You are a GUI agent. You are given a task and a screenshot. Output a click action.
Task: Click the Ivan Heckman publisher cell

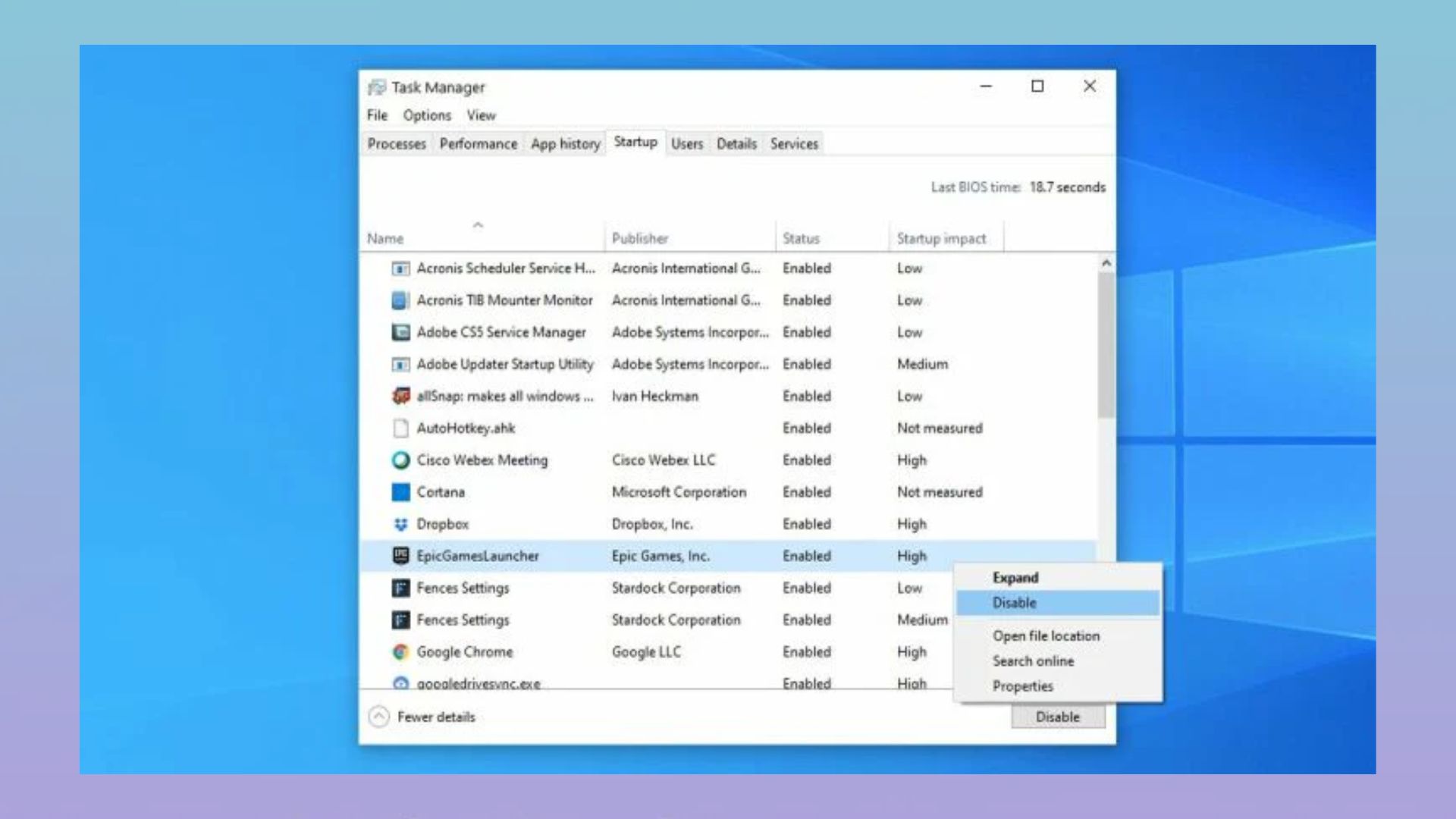[x=655, y=397]
